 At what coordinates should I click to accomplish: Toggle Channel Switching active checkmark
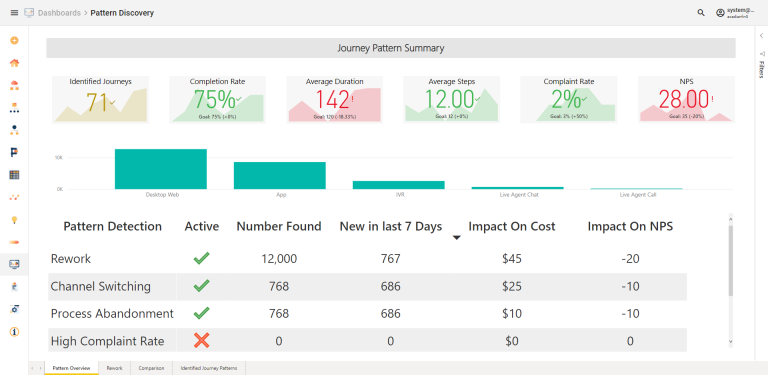click(x=201, y=286)
